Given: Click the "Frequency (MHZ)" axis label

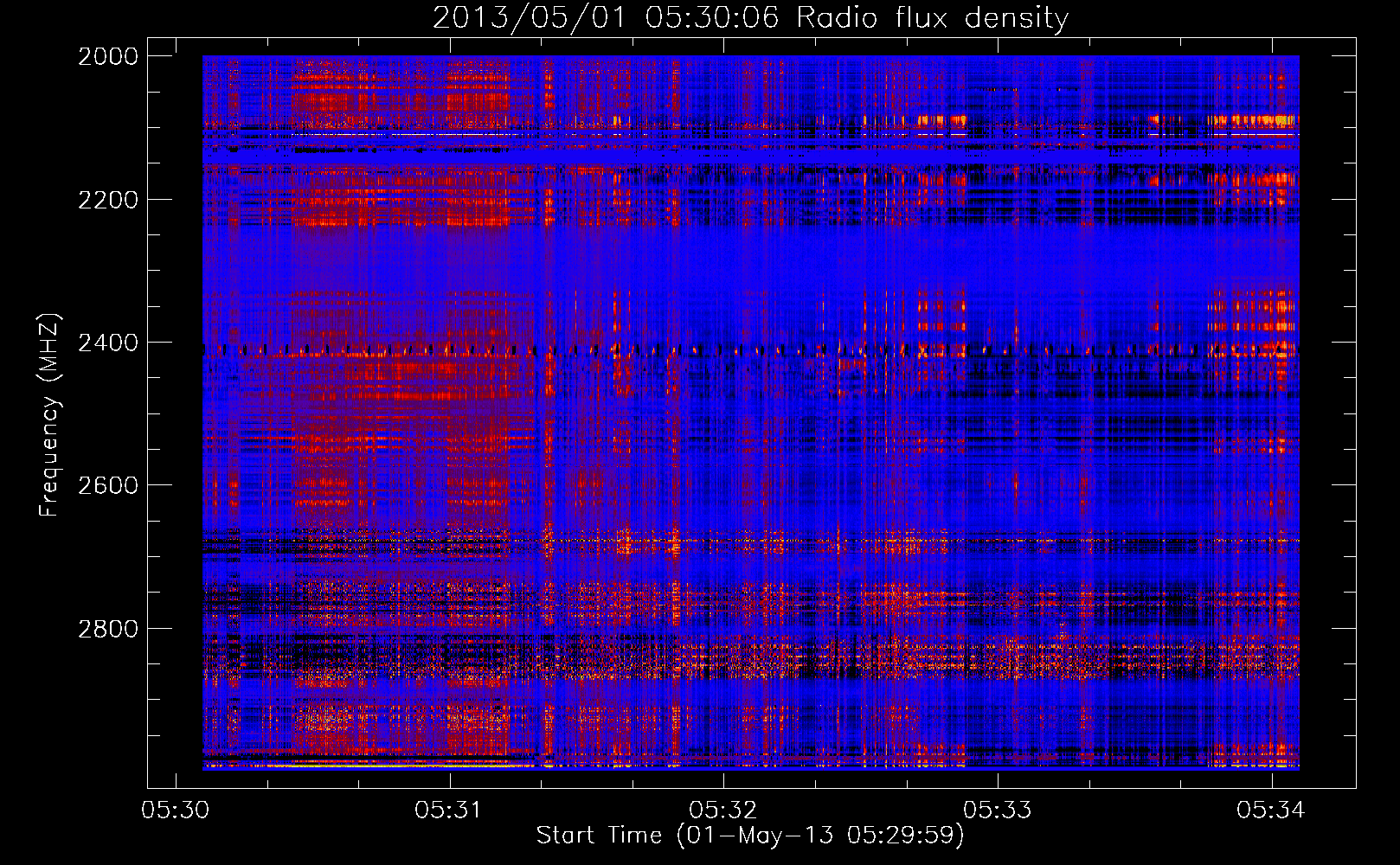Looking at the screenshot, I should tap(49, 415).
